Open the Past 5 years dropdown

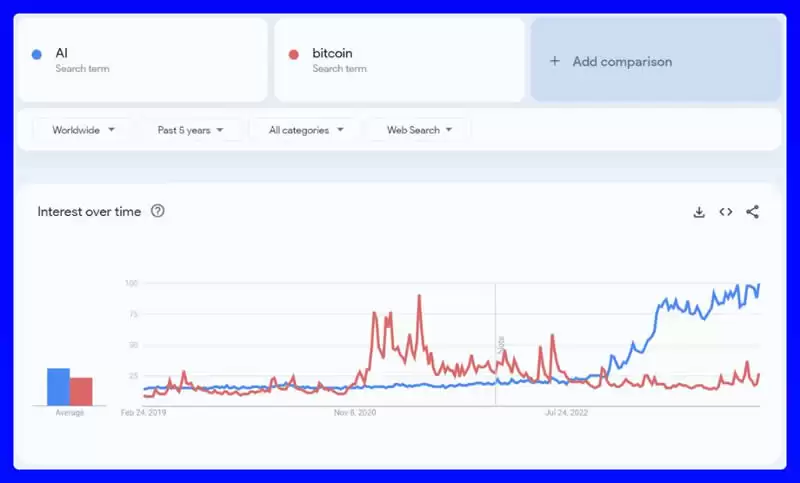coord(190,130)
